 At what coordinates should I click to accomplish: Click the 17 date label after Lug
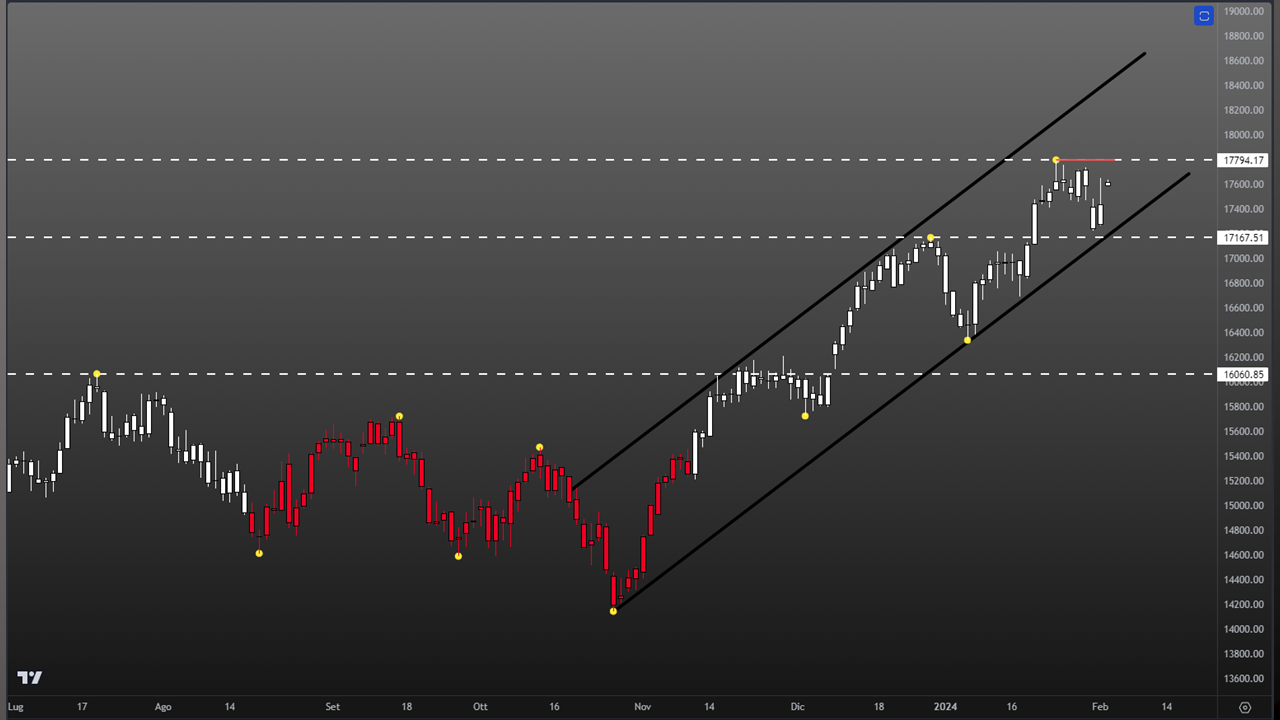pyautogui.click(x=82, y=707)
